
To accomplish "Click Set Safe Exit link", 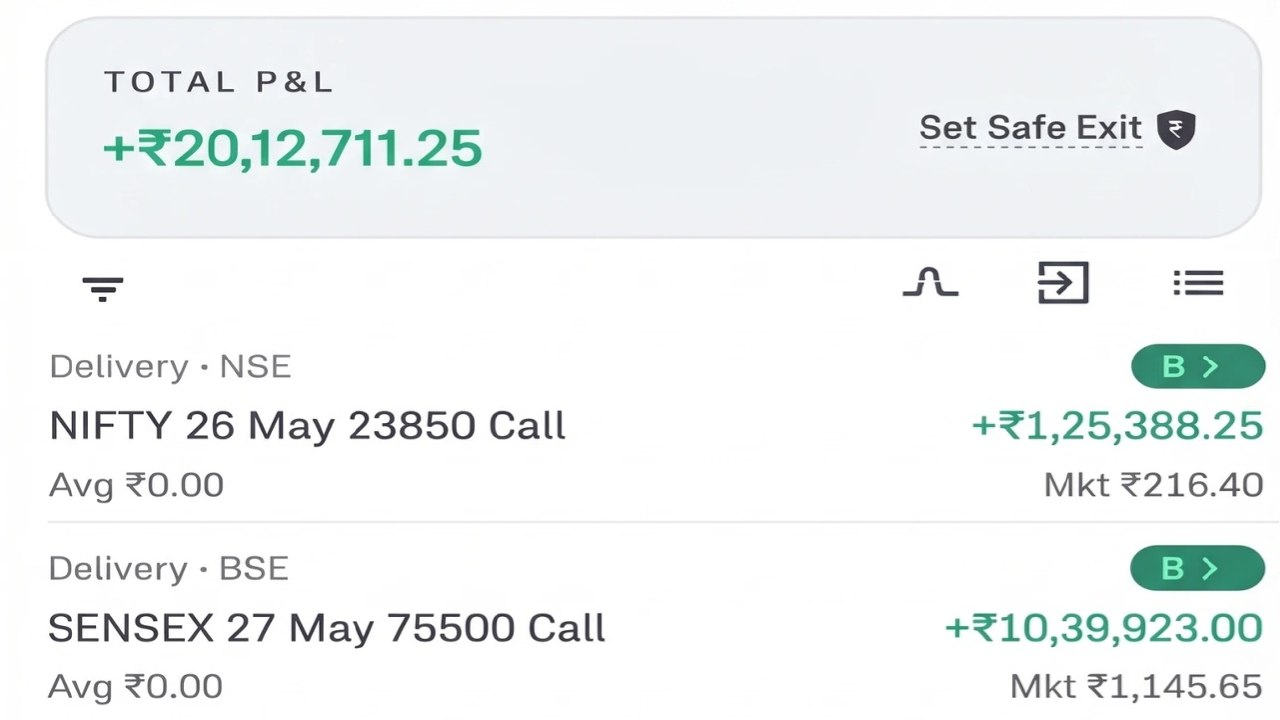I will coord(1030,128).
